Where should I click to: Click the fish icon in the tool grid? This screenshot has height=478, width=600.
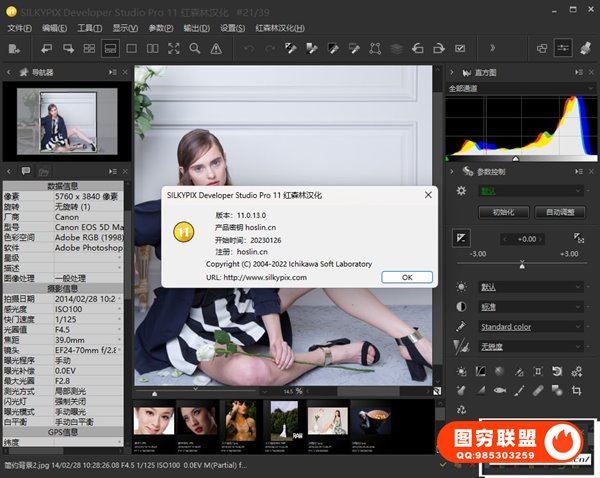(x=500, y=390)
